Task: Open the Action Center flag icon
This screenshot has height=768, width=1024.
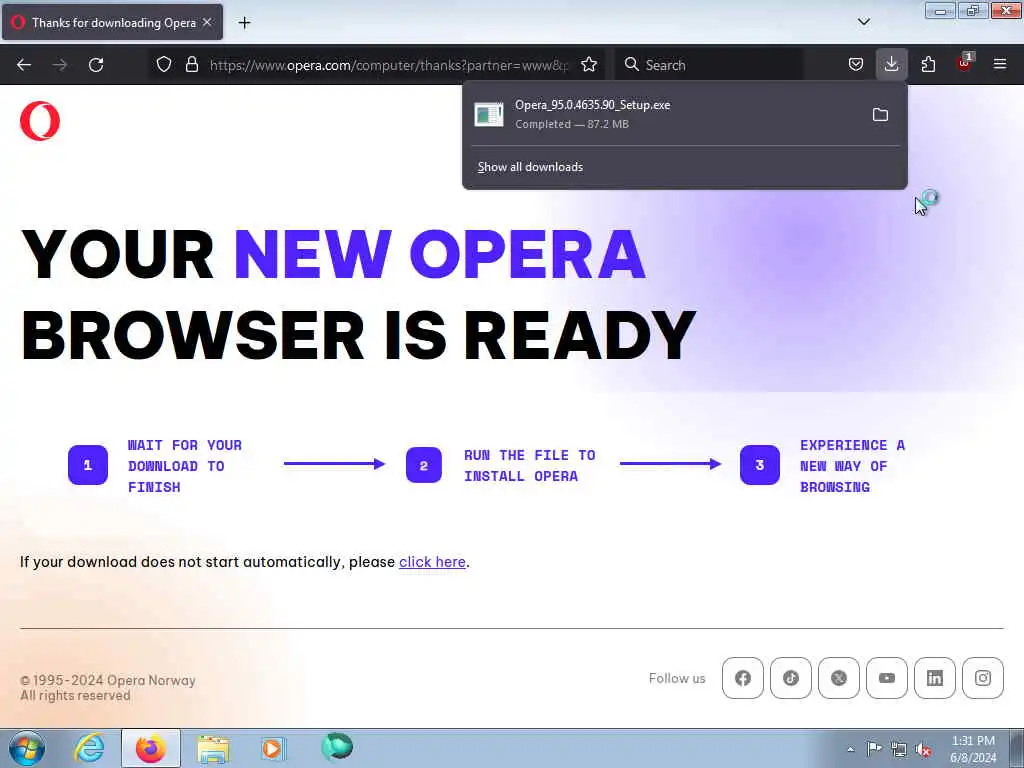Action: (x=874, y=748)
